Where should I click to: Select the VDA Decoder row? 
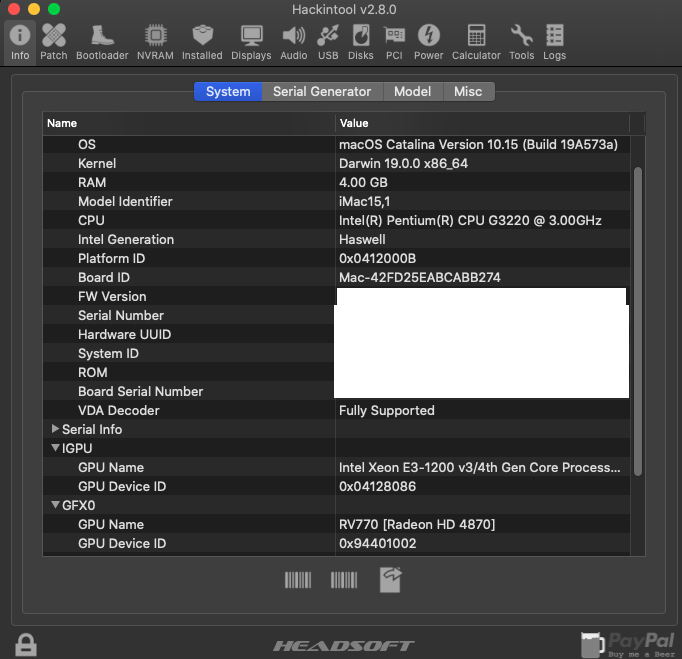point(336,410)
